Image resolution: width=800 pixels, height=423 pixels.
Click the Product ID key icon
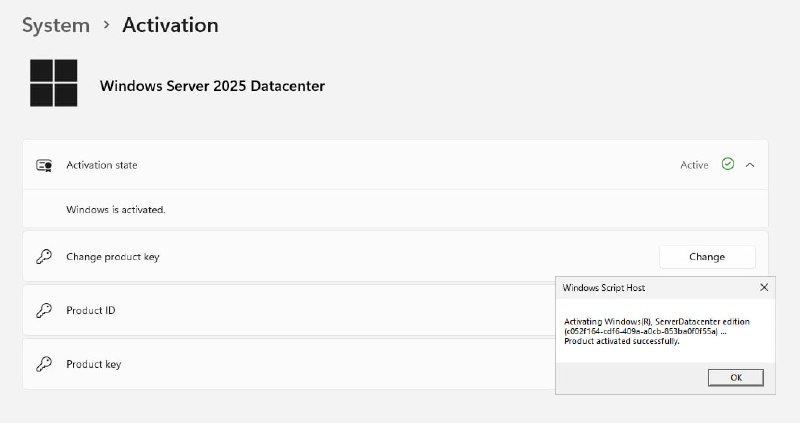[44, 311]
